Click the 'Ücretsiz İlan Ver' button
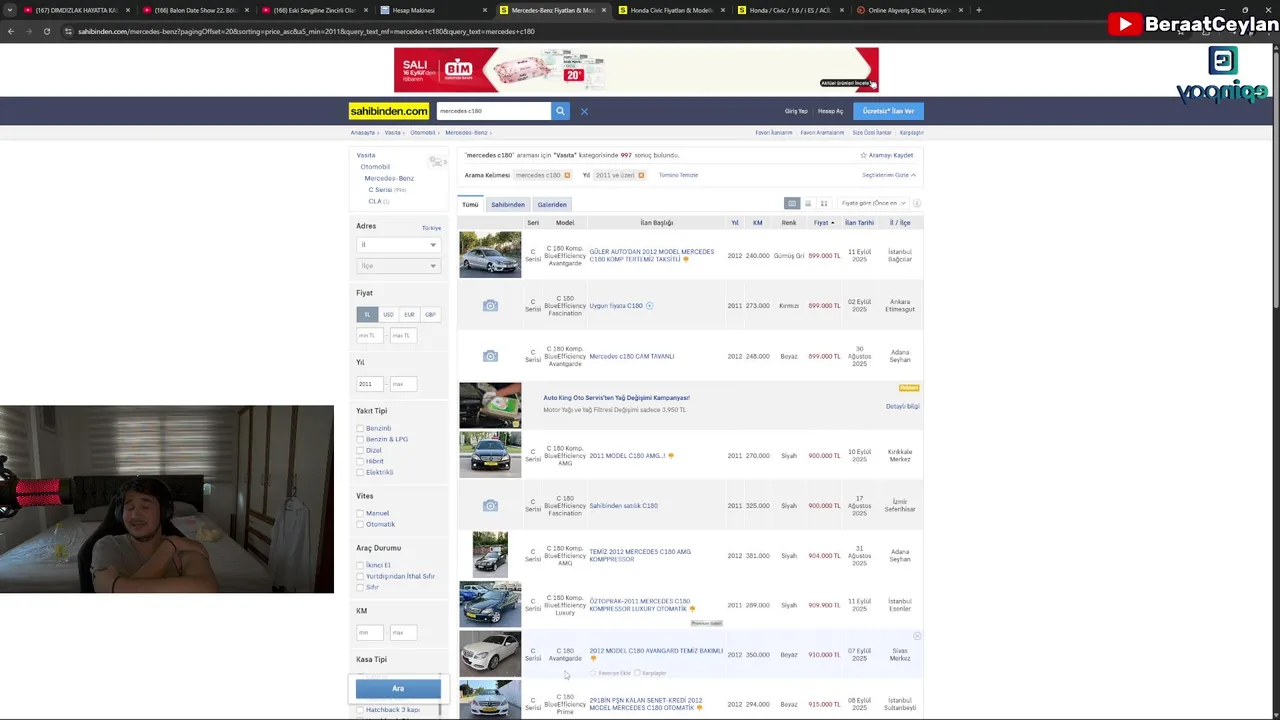 pos(888,111)
